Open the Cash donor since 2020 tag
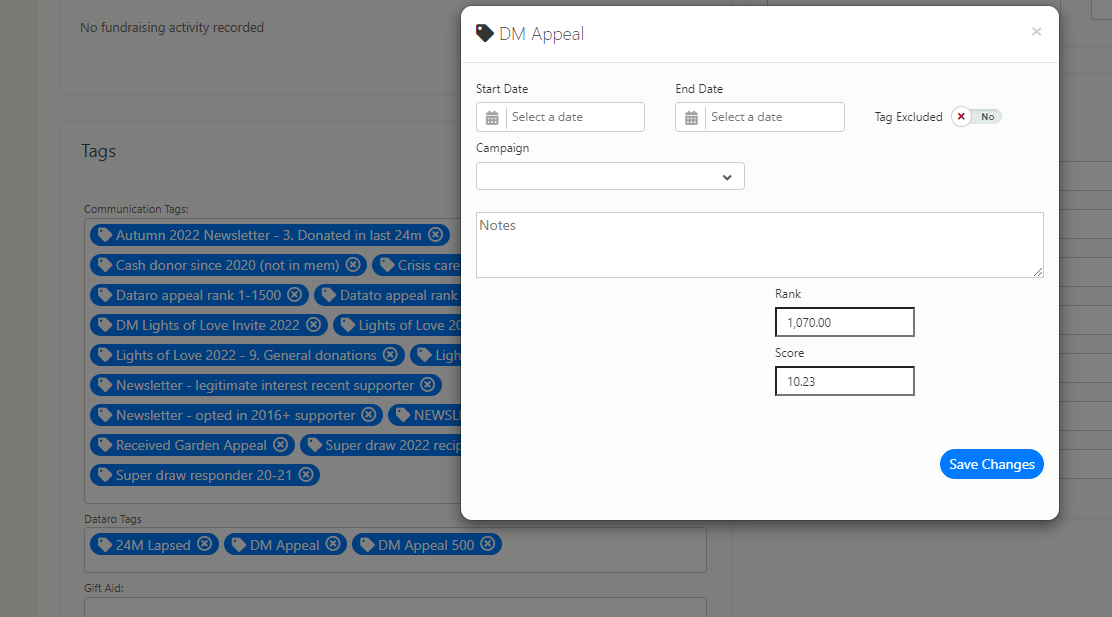 [x=227, y=265]
